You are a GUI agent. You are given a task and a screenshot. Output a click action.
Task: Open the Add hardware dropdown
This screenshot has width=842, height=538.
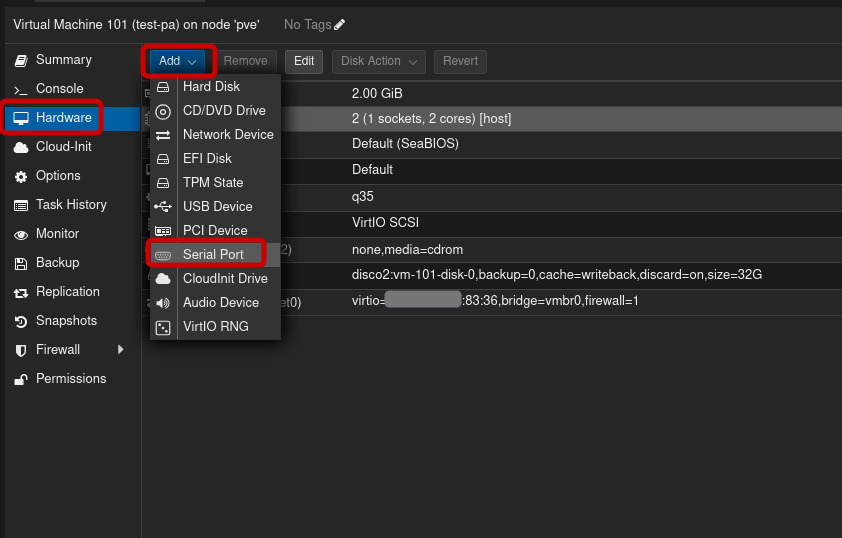pos(179,61)
